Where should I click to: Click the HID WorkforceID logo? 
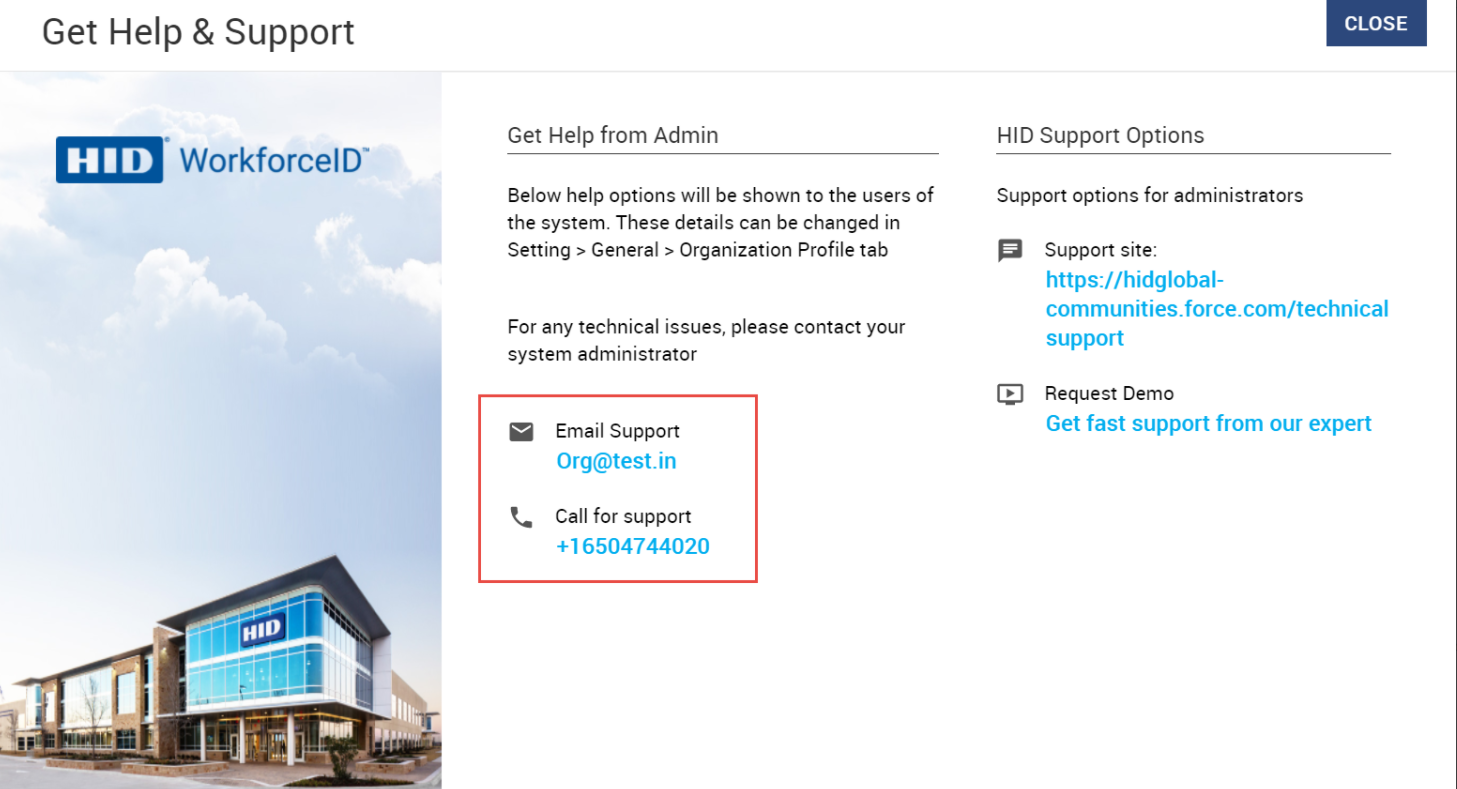click(212, 160)
